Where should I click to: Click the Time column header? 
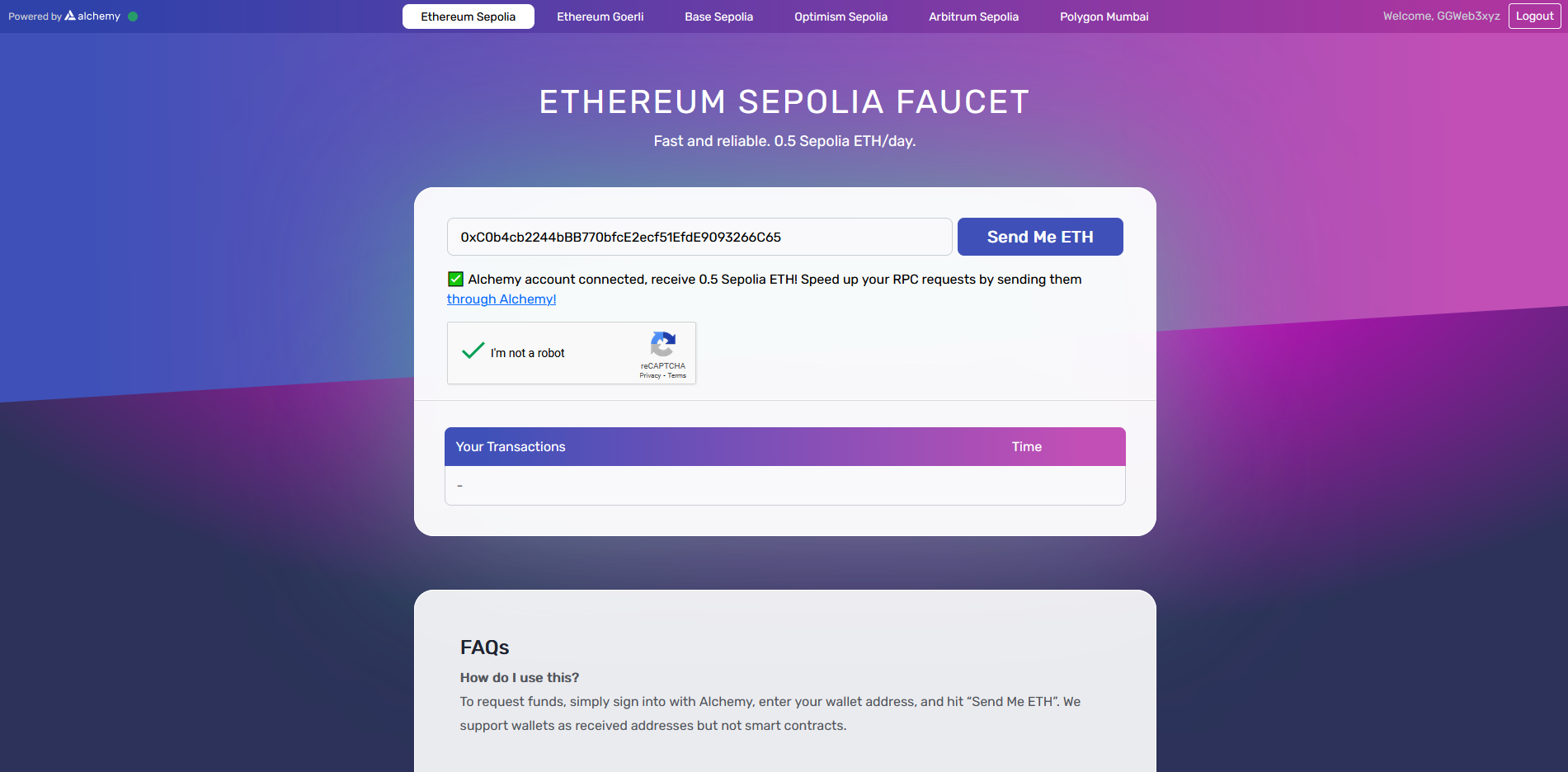(x=1026, y=447)
